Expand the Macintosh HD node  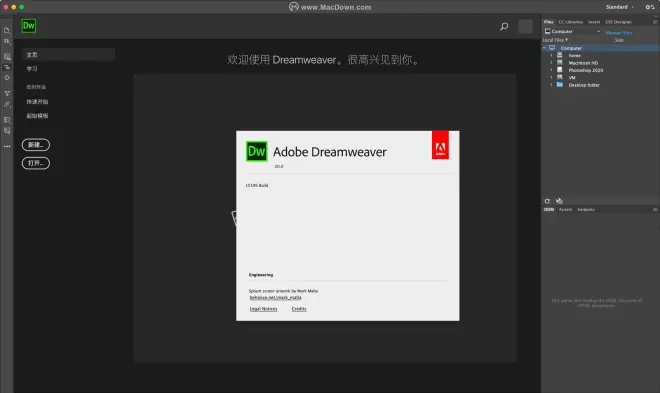tap(551, 63)
